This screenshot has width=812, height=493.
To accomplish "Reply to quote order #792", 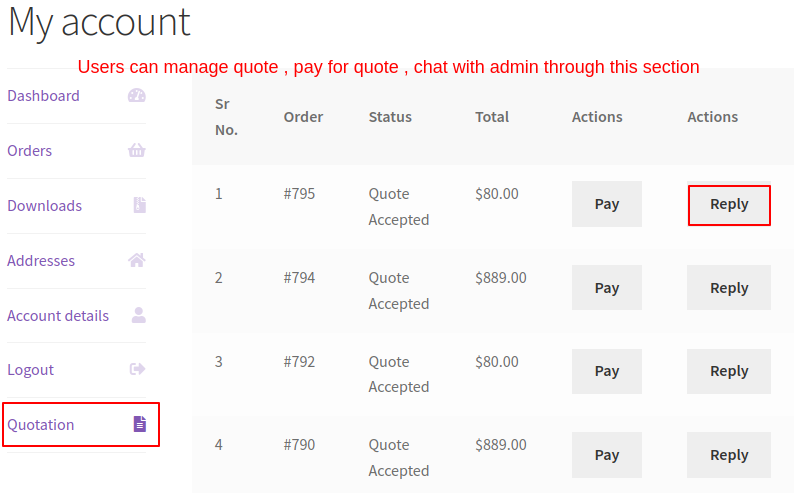I will coord(729,371).
